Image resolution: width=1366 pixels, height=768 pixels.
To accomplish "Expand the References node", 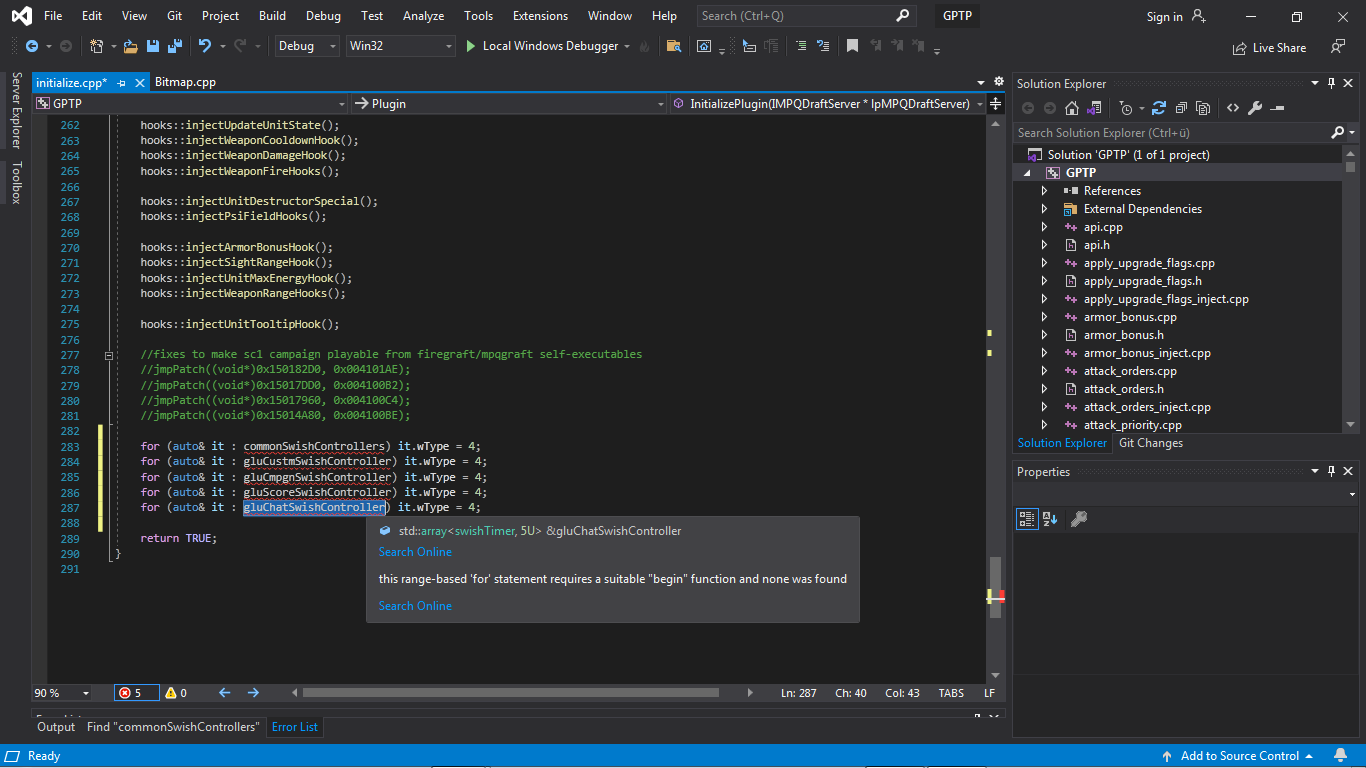I will click(x=1044, y=191).
